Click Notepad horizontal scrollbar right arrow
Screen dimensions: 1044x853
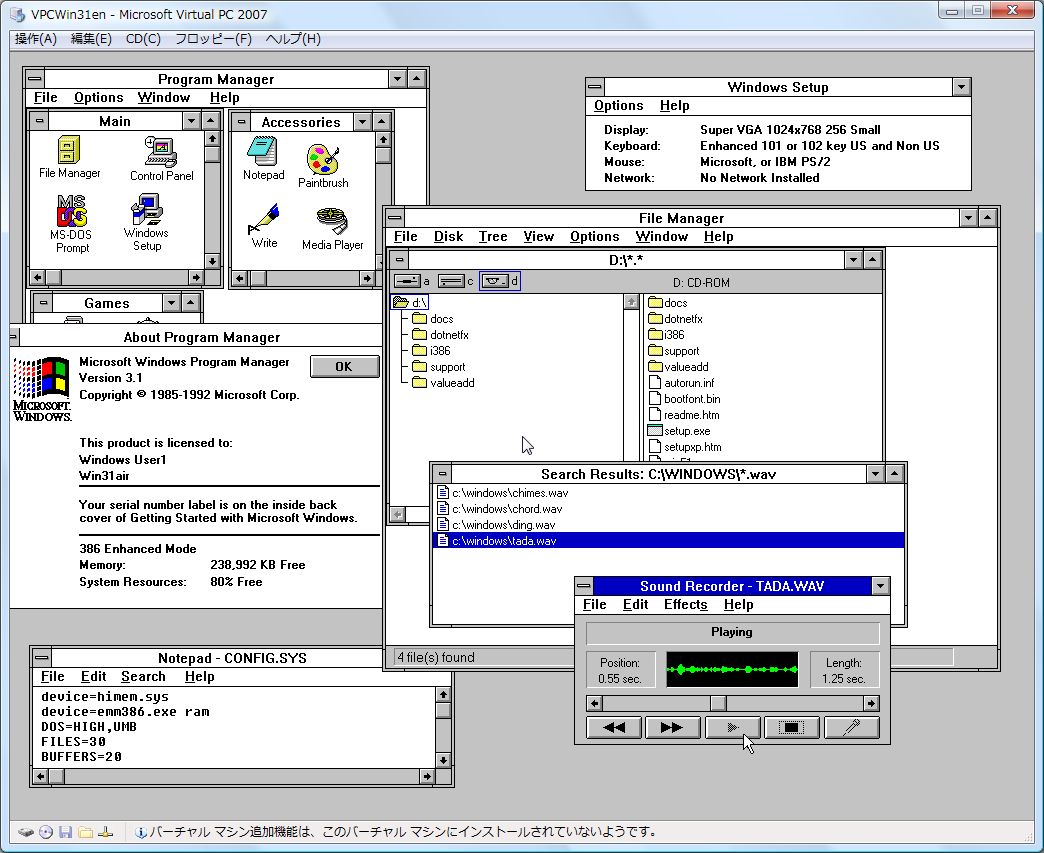point(427,776)
